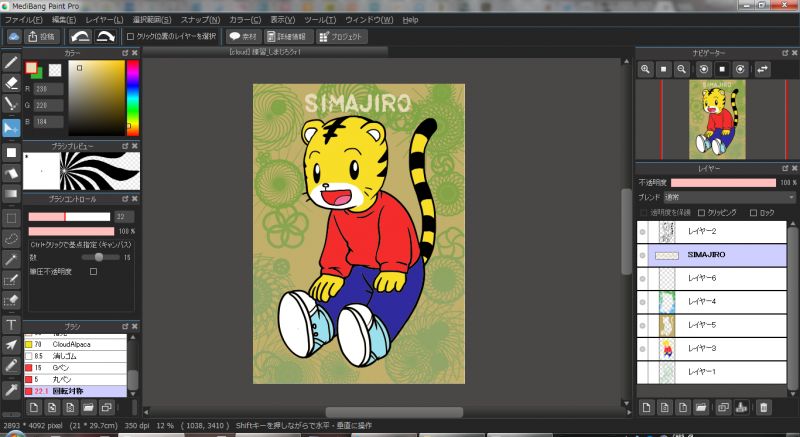The width and height of the screenshot is (800, 437).
Task: Select the Text tool
Action: (11, 324)
